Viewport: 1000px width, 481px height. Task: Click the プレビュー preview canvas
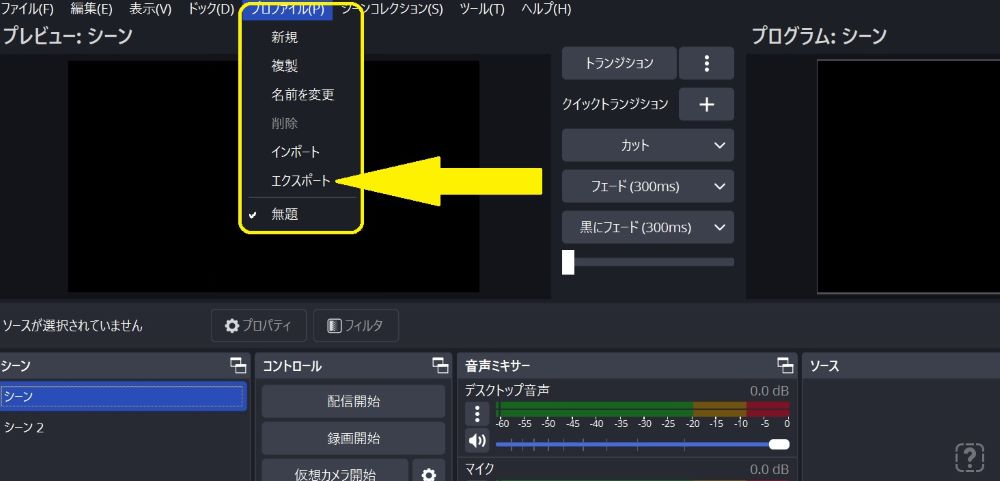click(x=274, y=177)
